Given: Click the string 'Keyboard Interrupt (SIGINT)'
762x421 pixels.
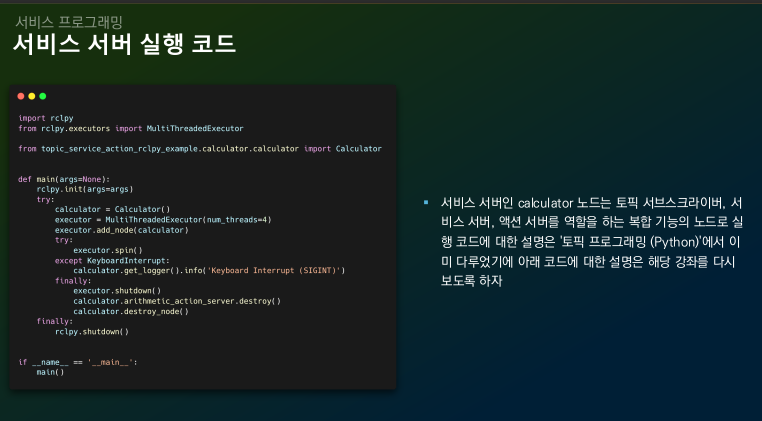Looking at the screenshot, I should [274, 270].
